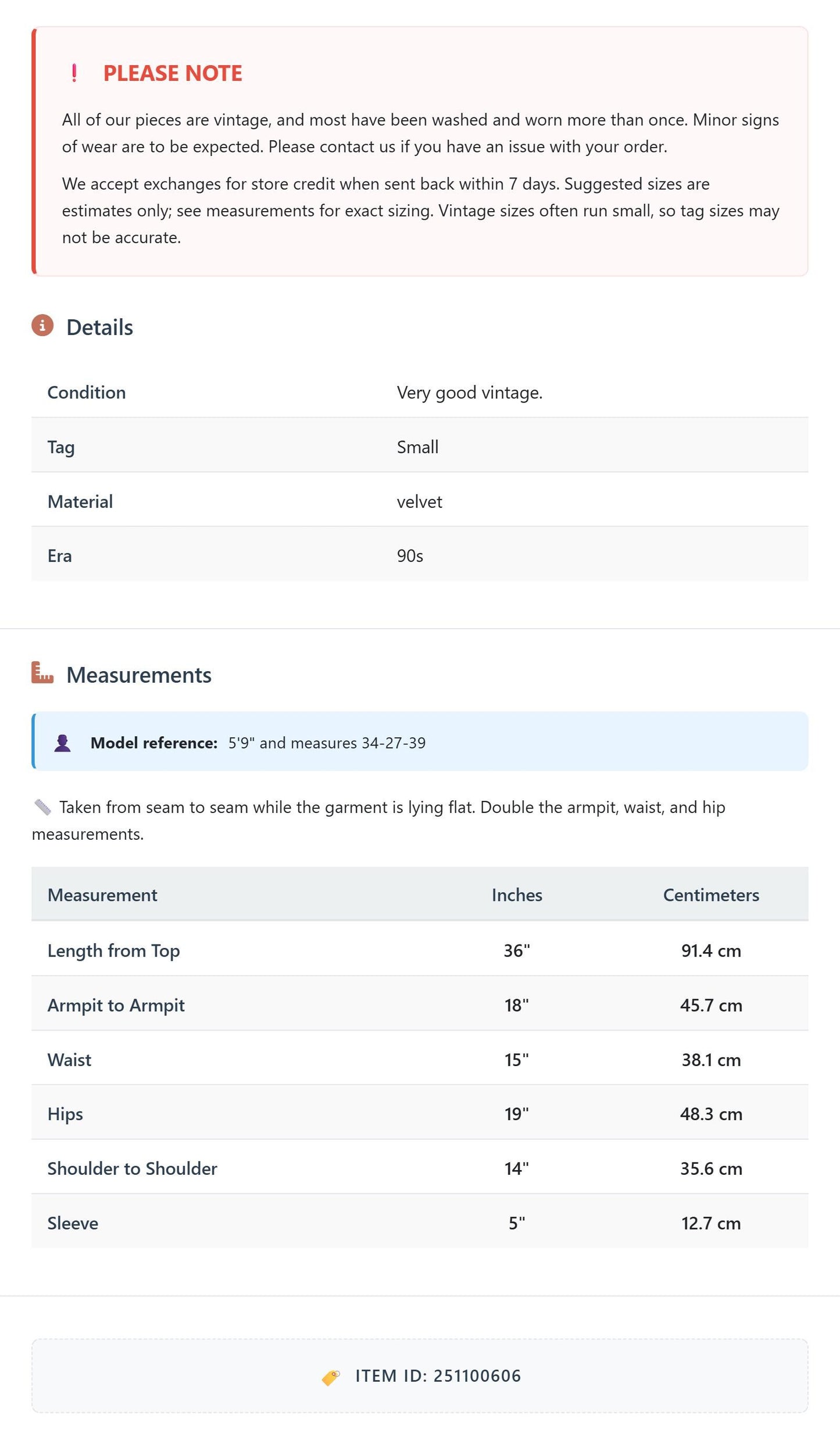Viewport: 840px width, 1440px height.
Task: Click the Era value 90s
Action: (x=410, y=556)
